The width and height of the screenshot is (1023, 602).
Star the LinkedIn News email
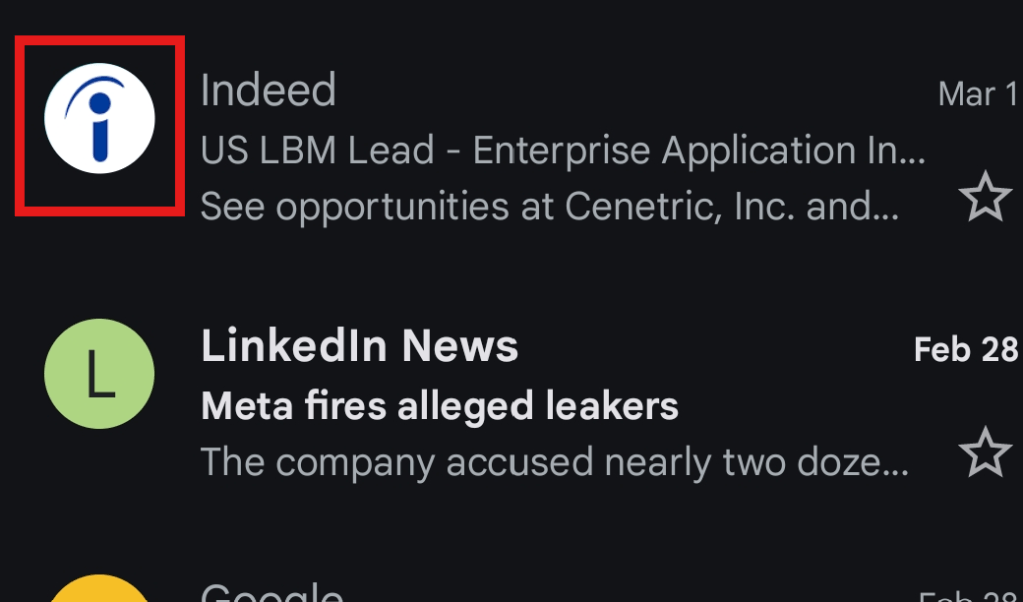click(985, 453)
